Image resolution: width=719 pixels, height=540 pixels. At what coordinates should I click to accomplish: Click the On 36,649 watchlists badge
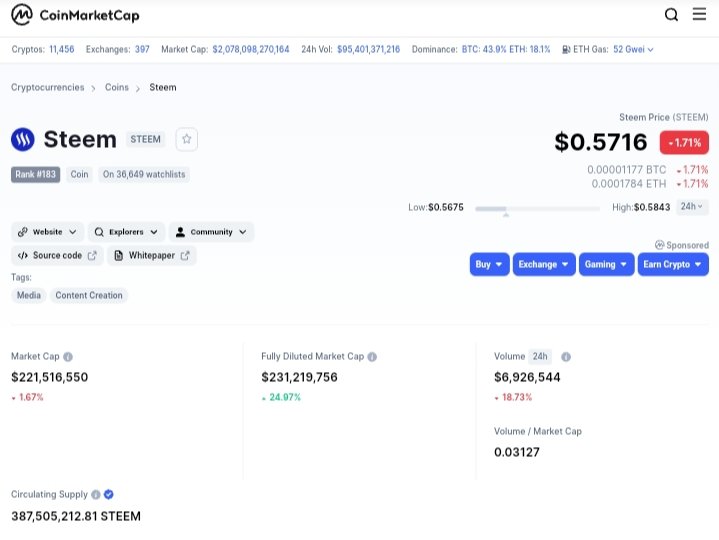click(144, 174)
